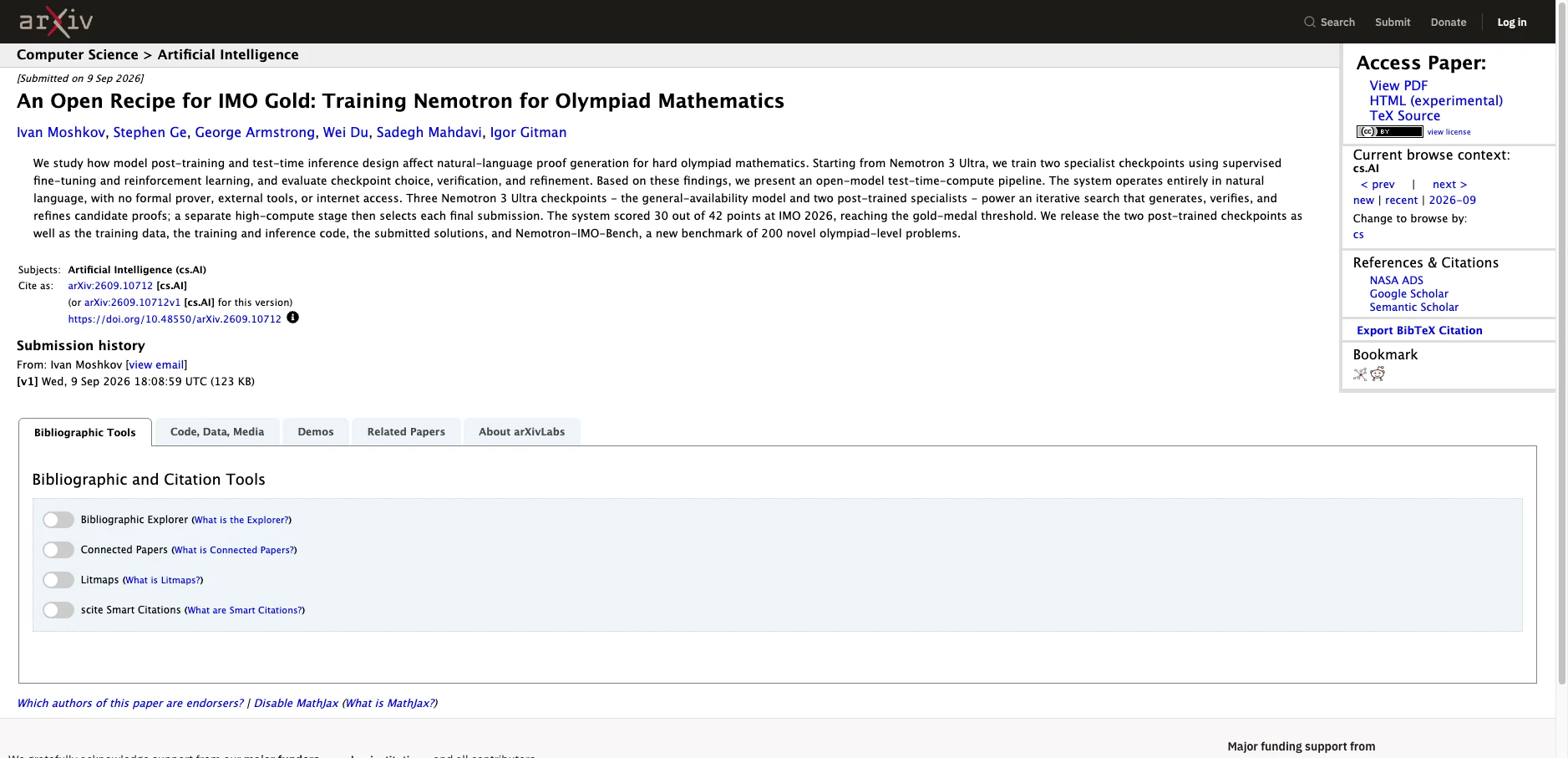Click author Igor Gitman

click(x=528, y=132)
